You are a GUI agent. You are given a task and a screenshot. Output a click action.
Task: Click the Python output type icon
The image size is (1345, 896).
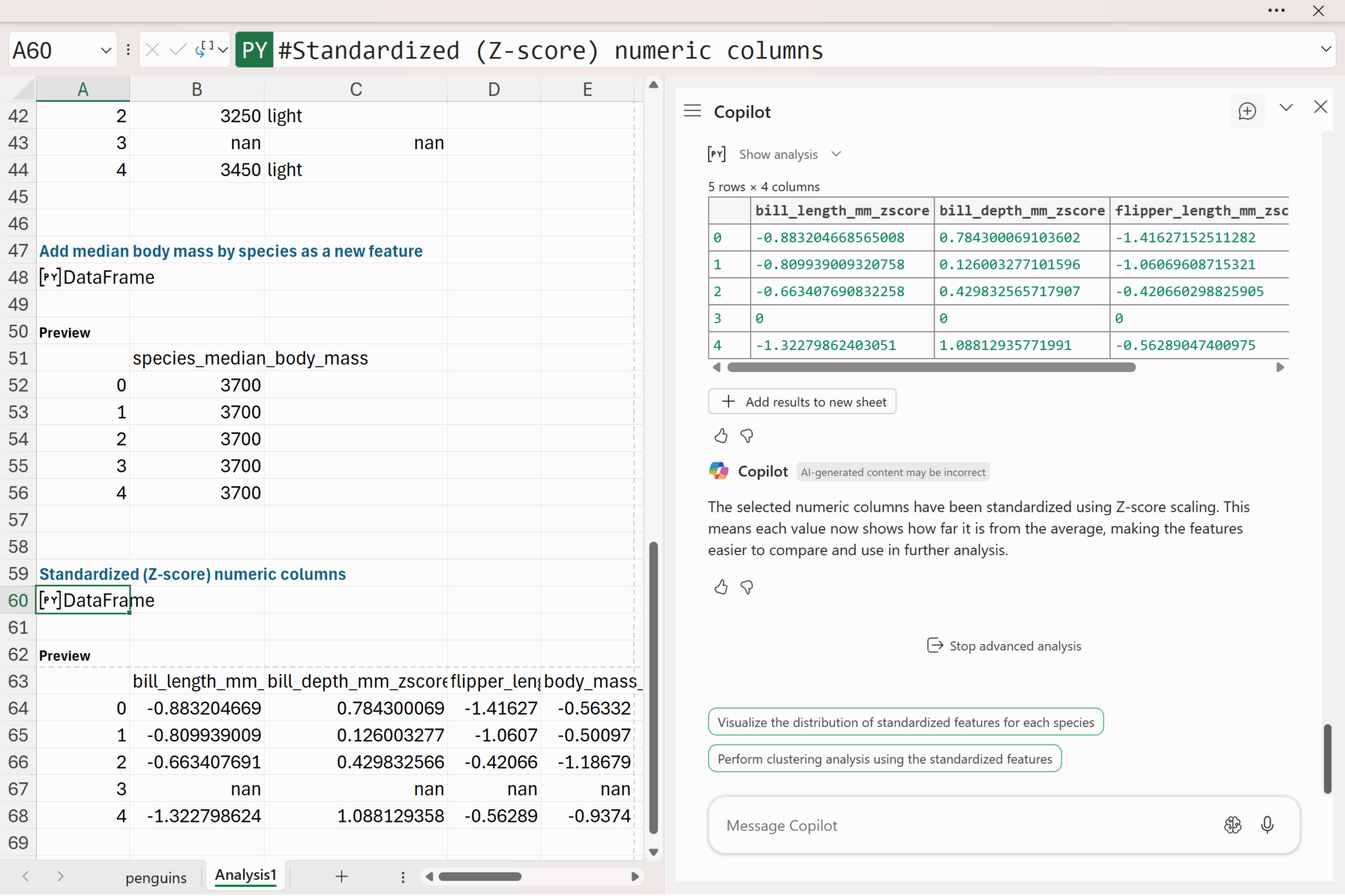(204, 50)
